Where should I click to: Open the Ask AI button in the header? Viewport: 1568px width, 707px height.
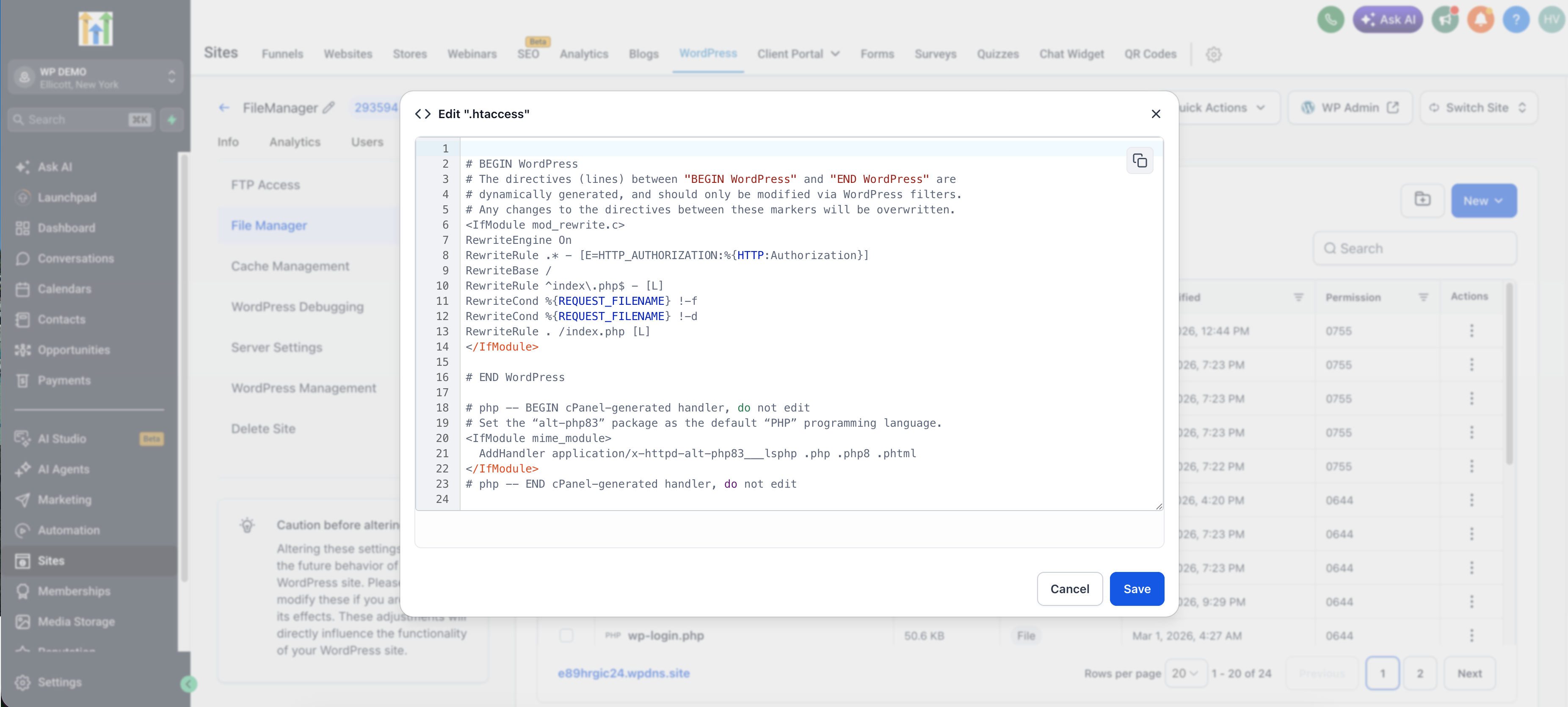(x=1387, y=19)
